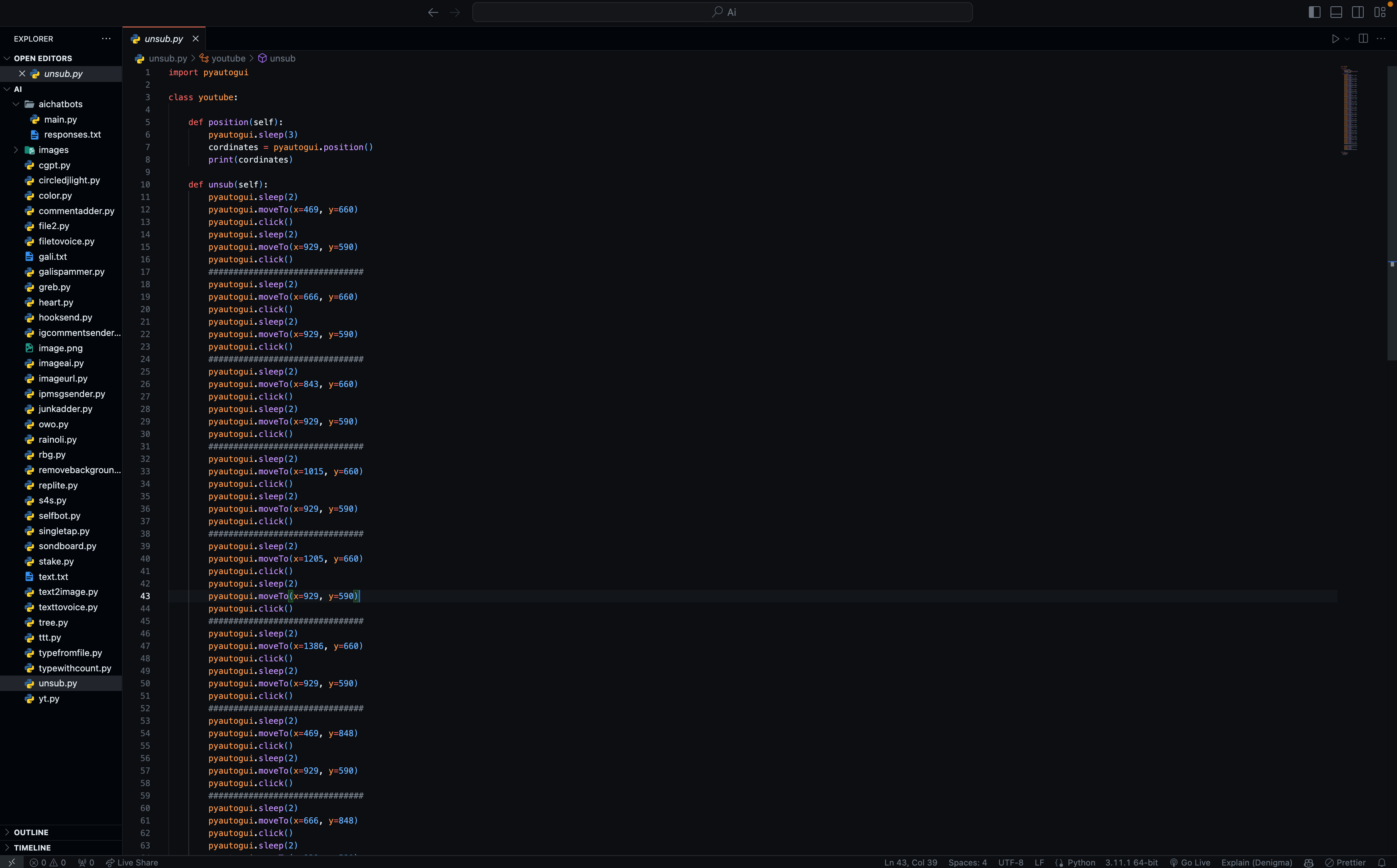
Task: Collapse the aichatbots folder
Action: [x=16, y=104]
